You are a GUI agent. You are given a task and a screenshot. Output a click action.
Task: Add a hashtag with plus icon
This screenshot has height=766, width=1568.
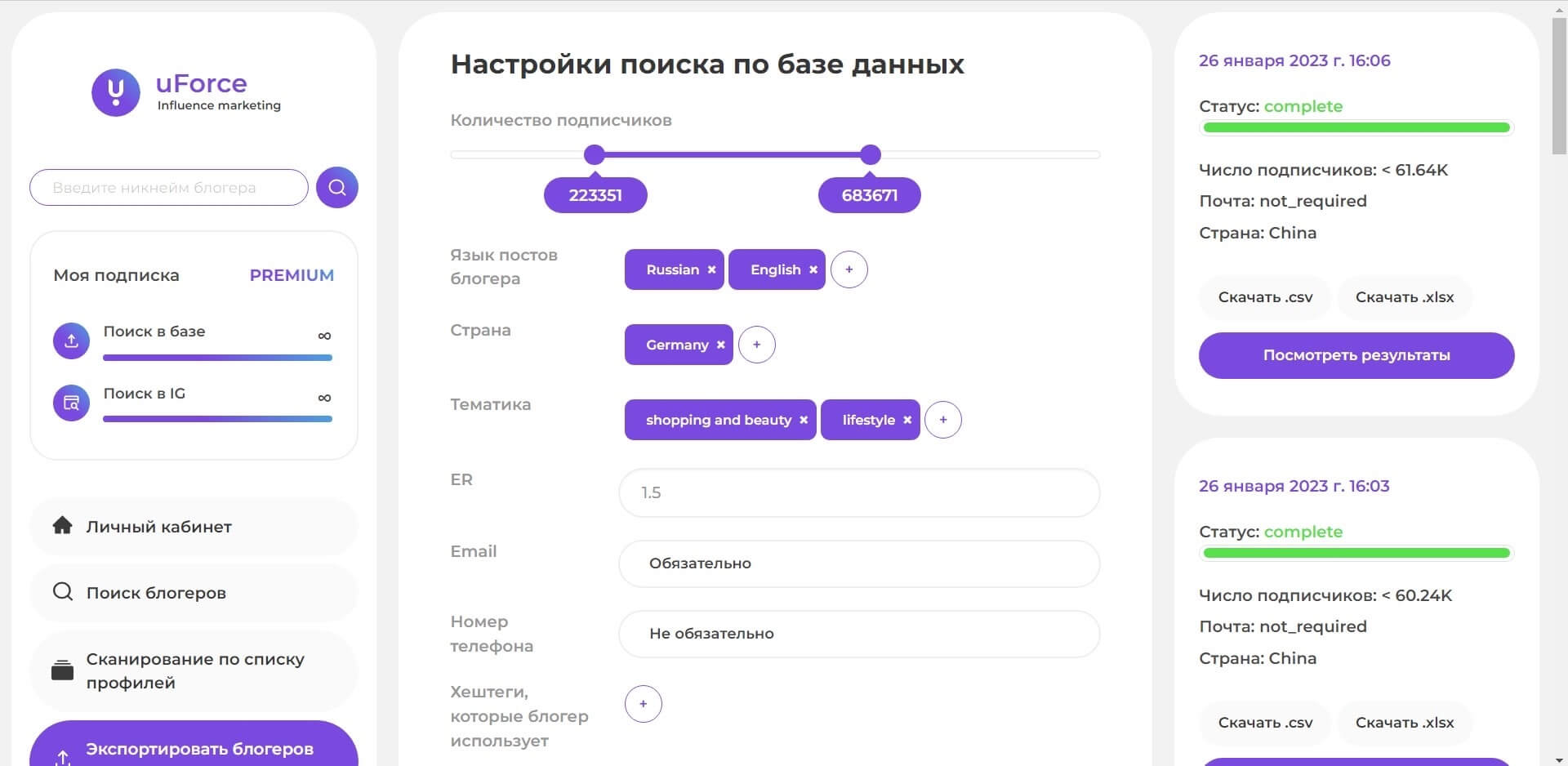point(644,704)
